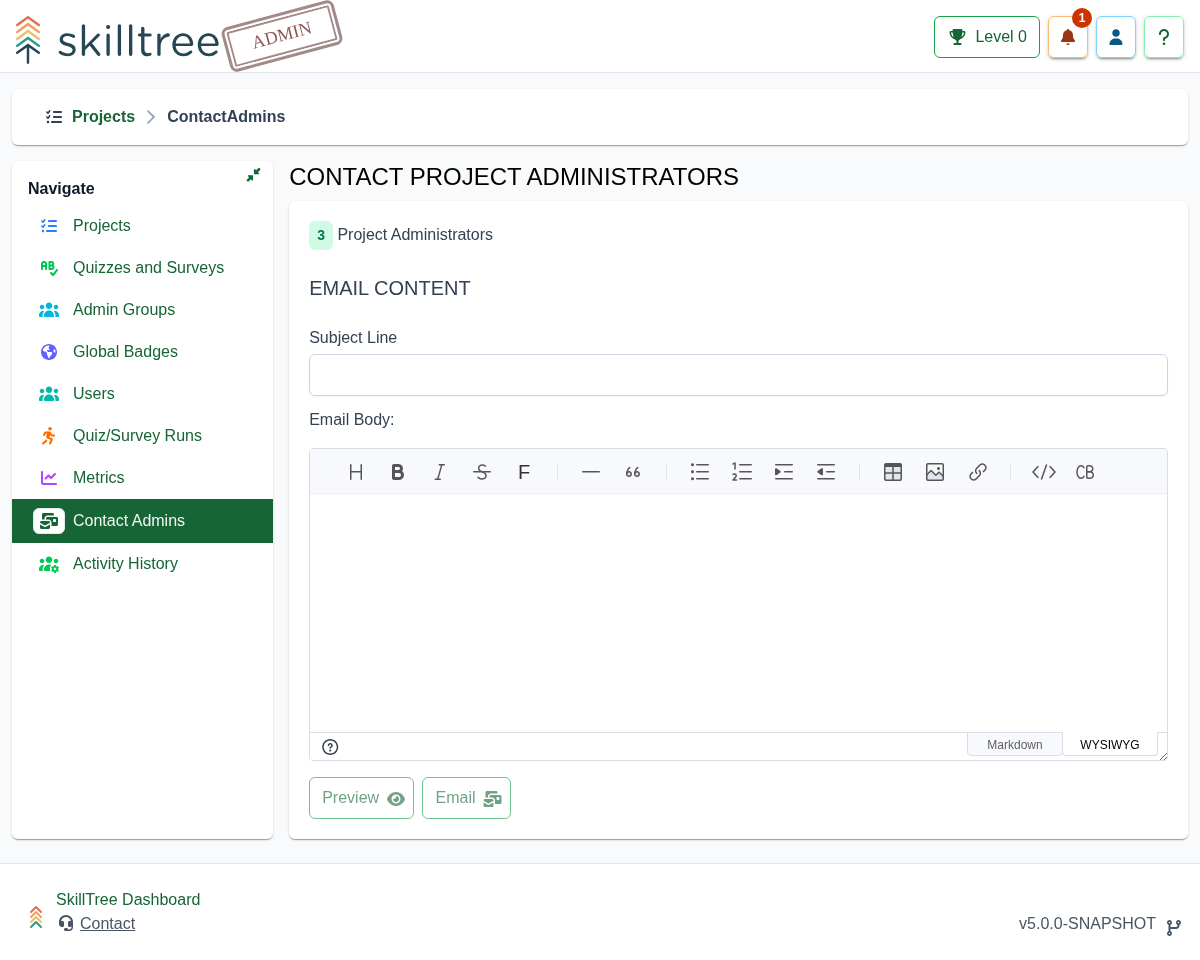Image resolution: width=1200 pixels, height=960 pixels.
Task: Apply inline code formatting
Action: pos(1044,472)
